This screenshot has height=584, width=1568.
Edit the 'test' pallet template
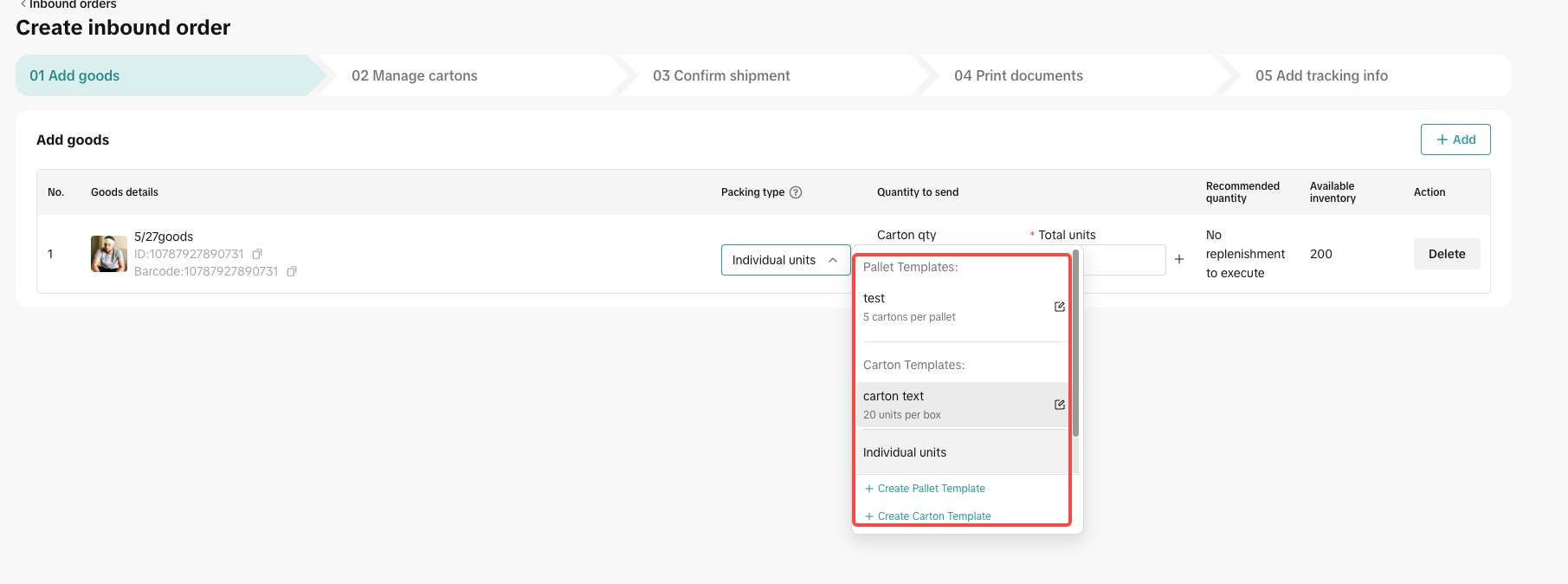coord(1059,307)
